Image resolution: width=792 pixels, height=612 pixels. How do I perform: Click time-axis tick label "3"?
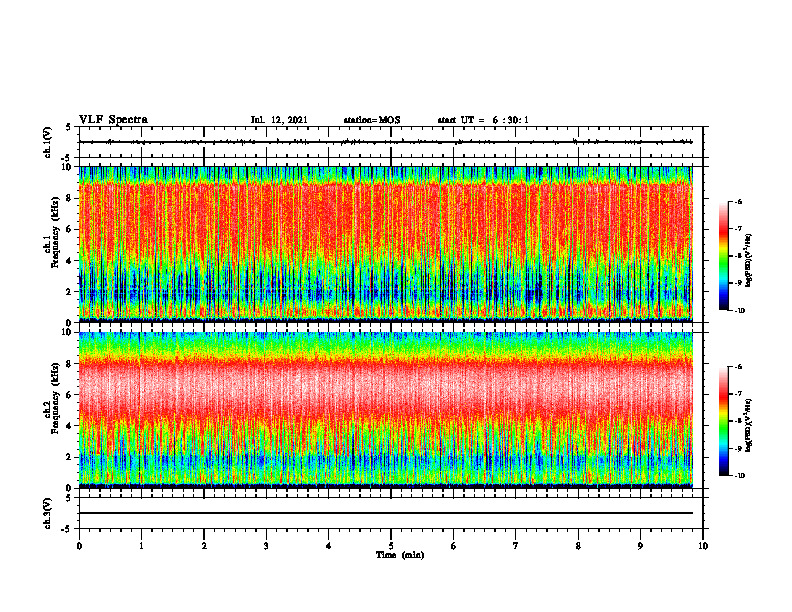pyautogui.click(x=266, y=546)
